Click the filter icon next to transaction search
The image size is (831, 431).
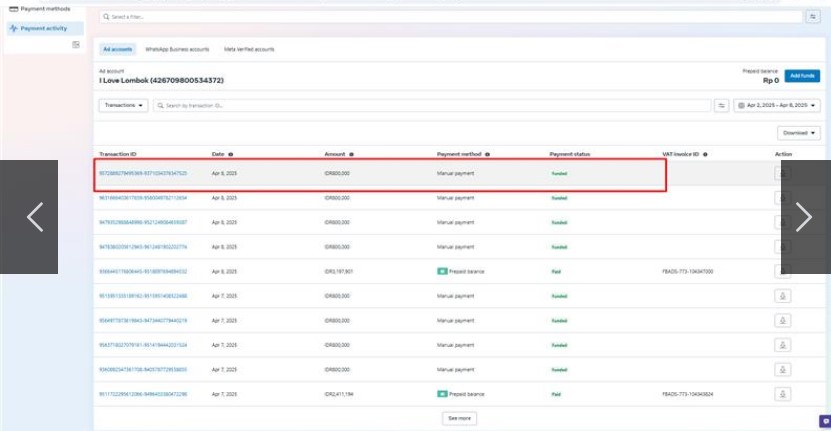click(721, 105)
